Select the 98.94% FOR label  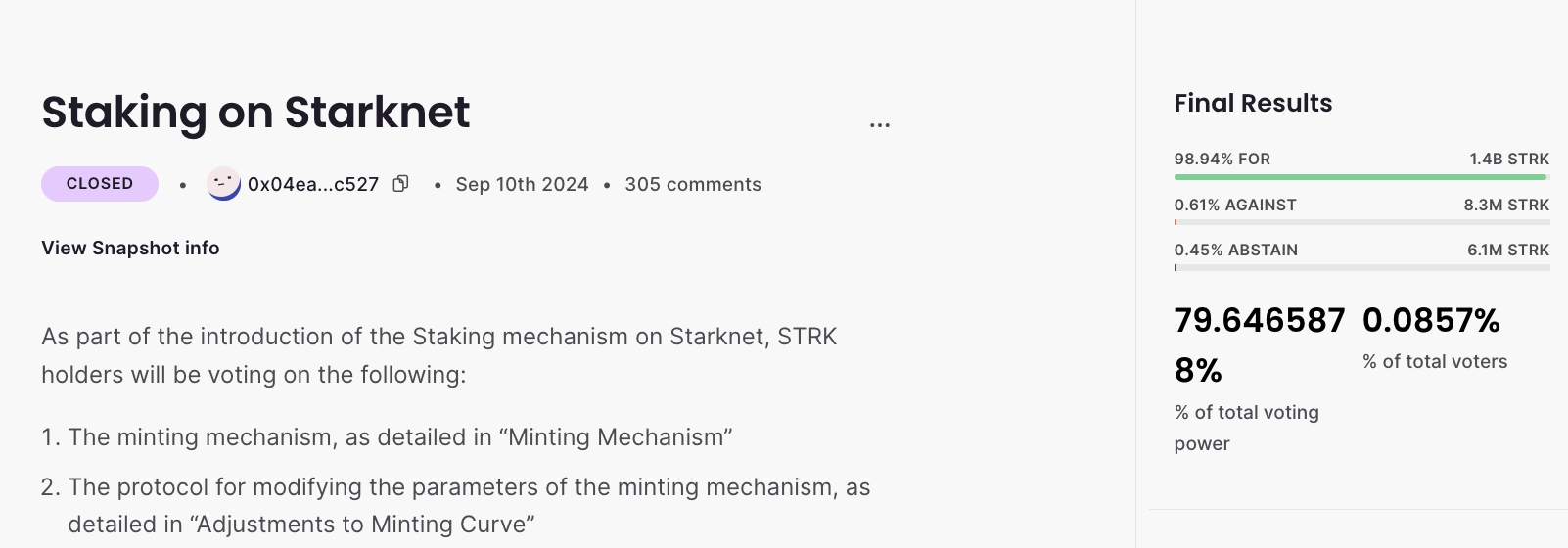(1222, 159)
